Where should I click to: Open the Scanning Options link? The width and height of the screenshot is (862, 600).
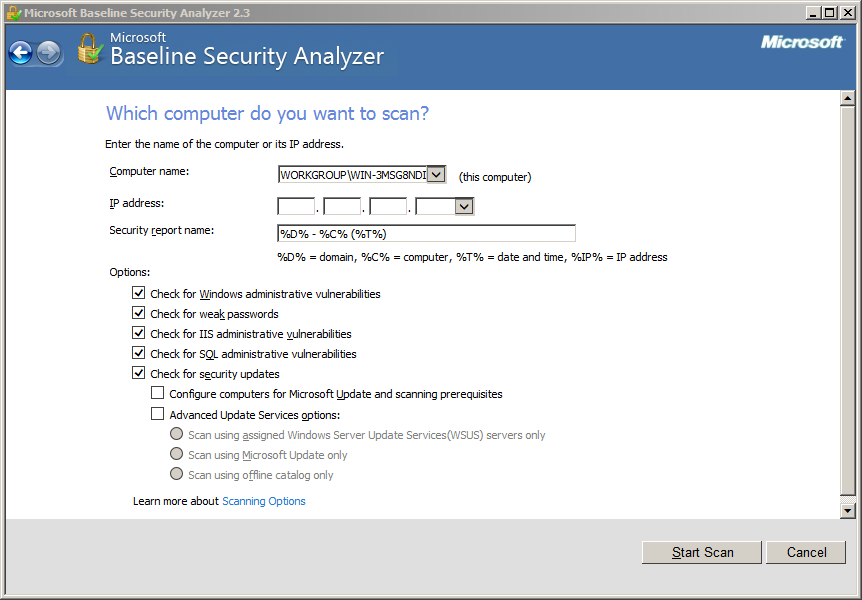pyautogui.click(x=264, y=501)
